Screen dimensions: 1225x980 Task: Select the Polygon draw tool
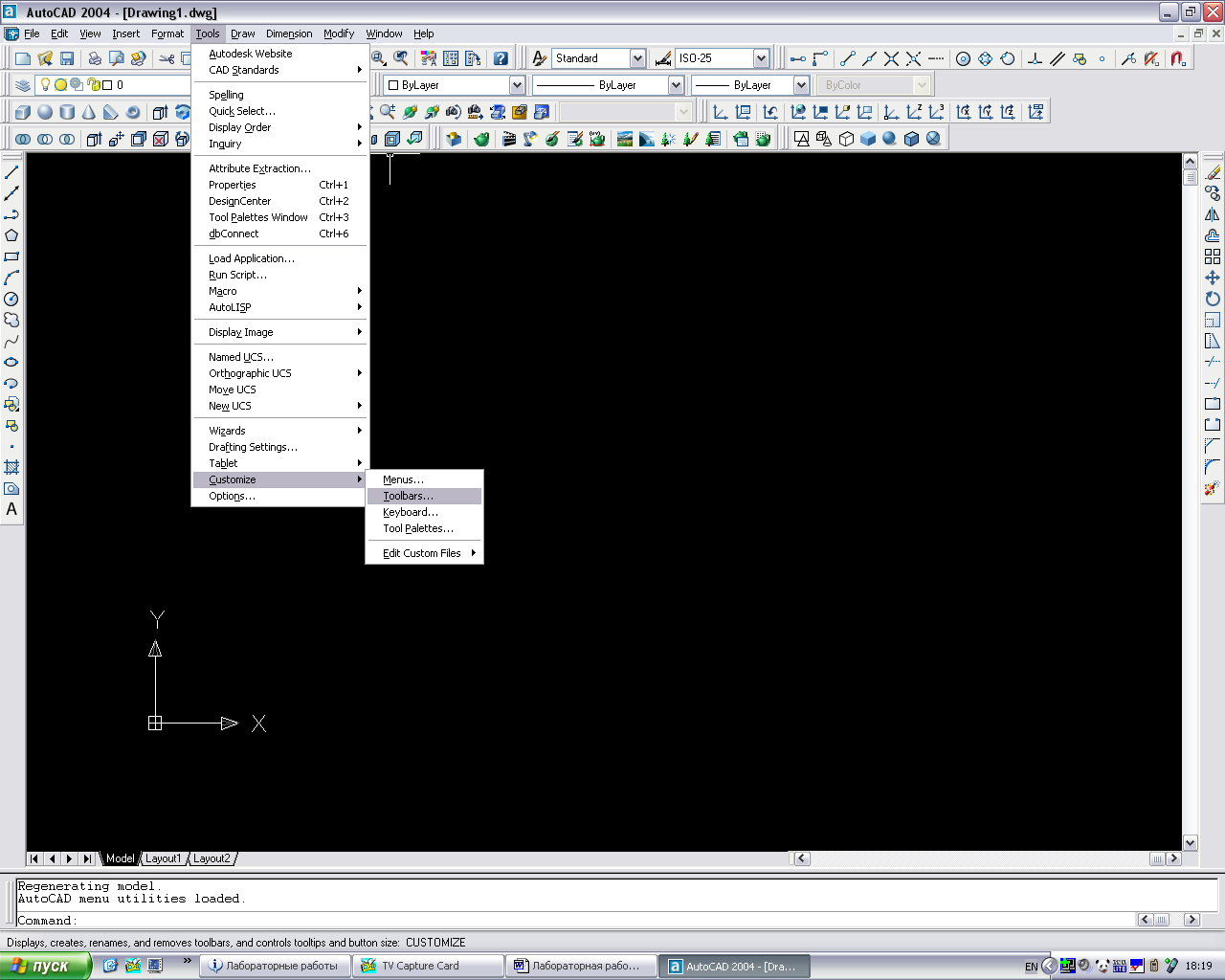click(x=11, y=235)
